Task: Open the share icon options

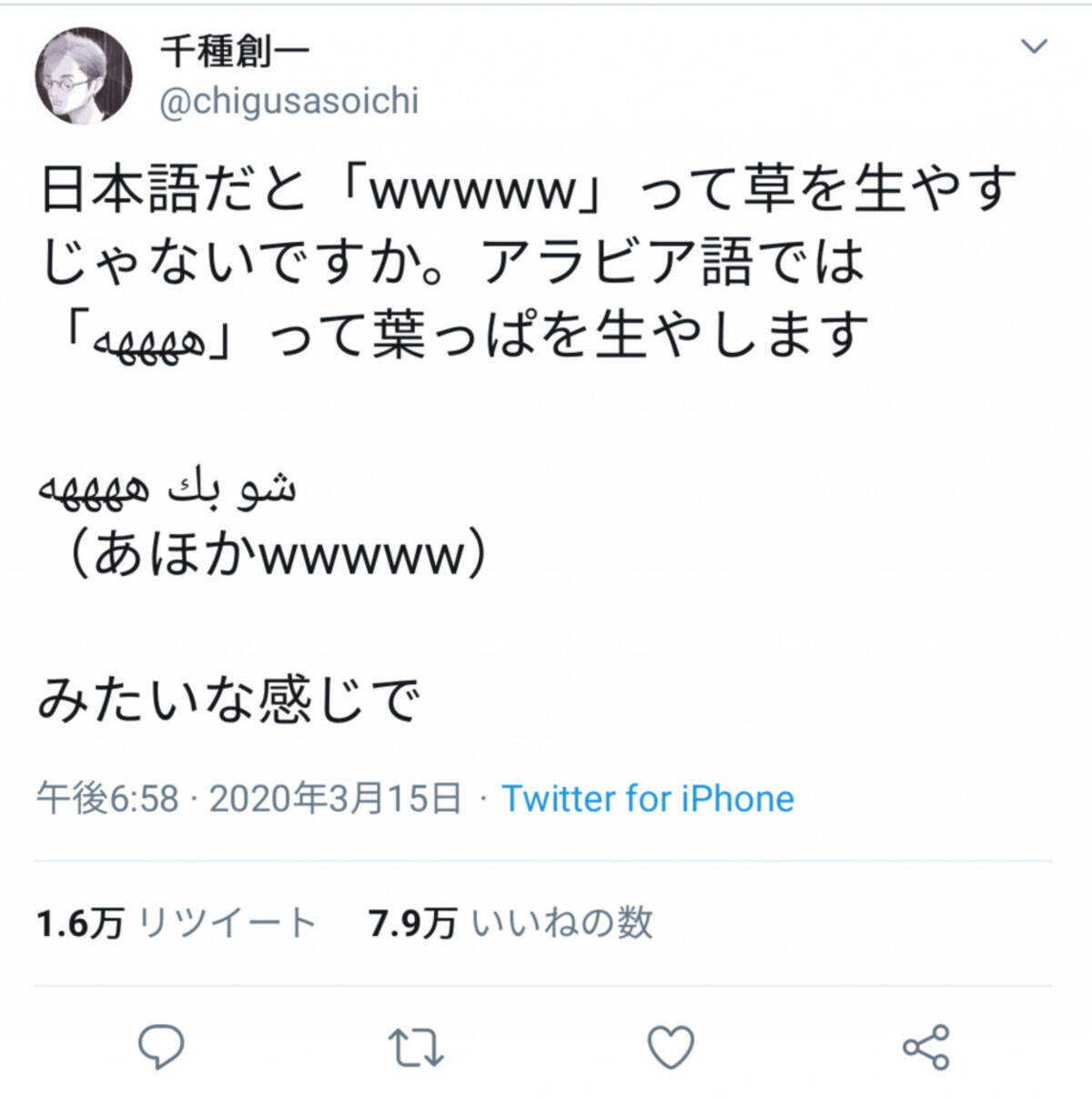Action: [x=925, y=1047]
